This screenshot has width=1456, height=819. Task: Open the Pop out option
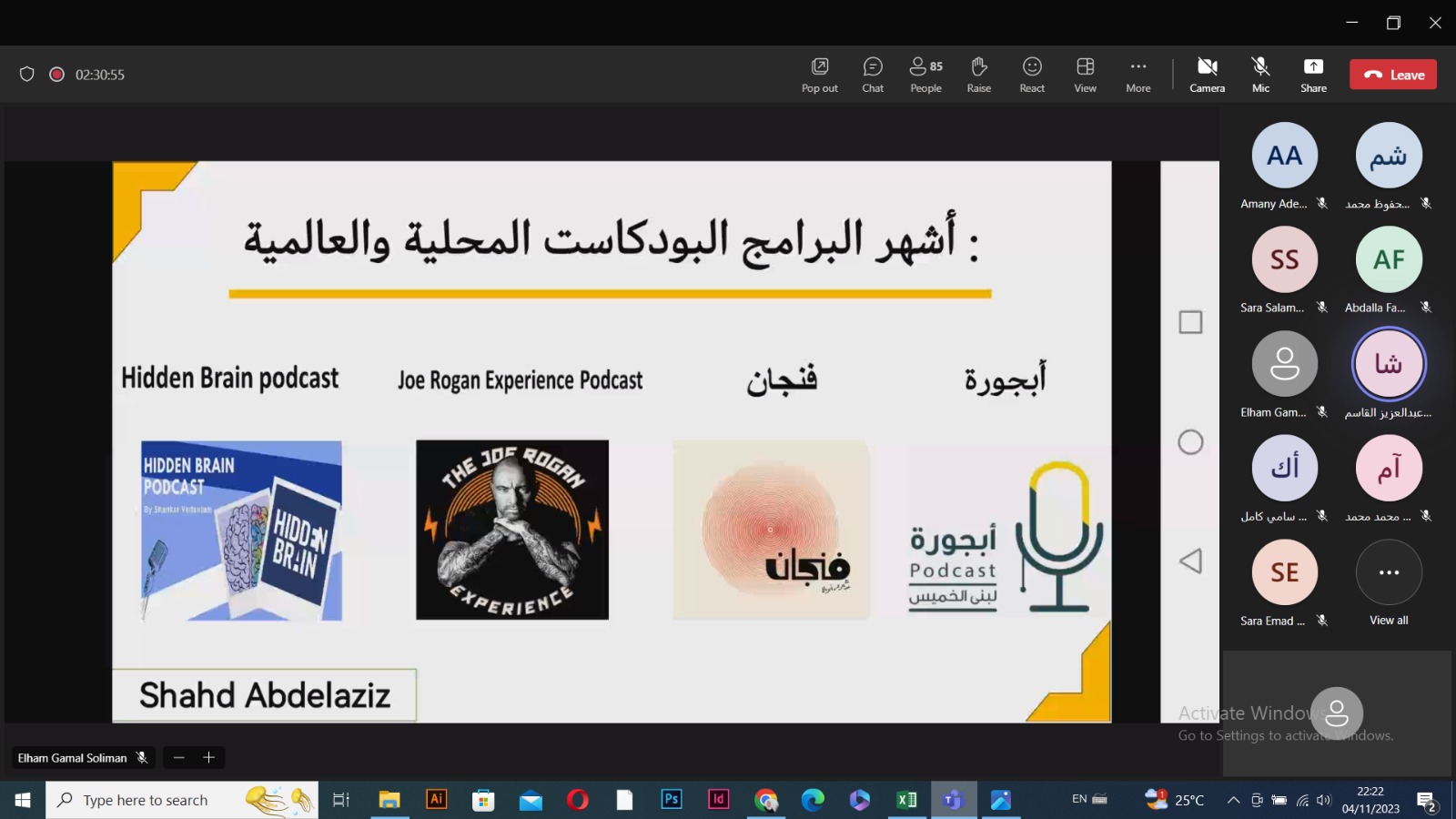pyautogui.click(x=819, y=75)
